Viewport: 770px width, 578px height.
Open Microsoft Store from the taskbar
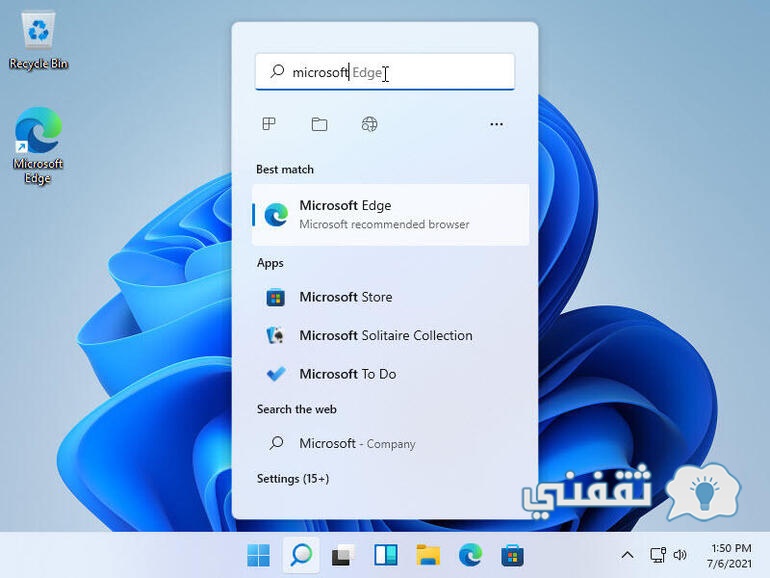512,555
